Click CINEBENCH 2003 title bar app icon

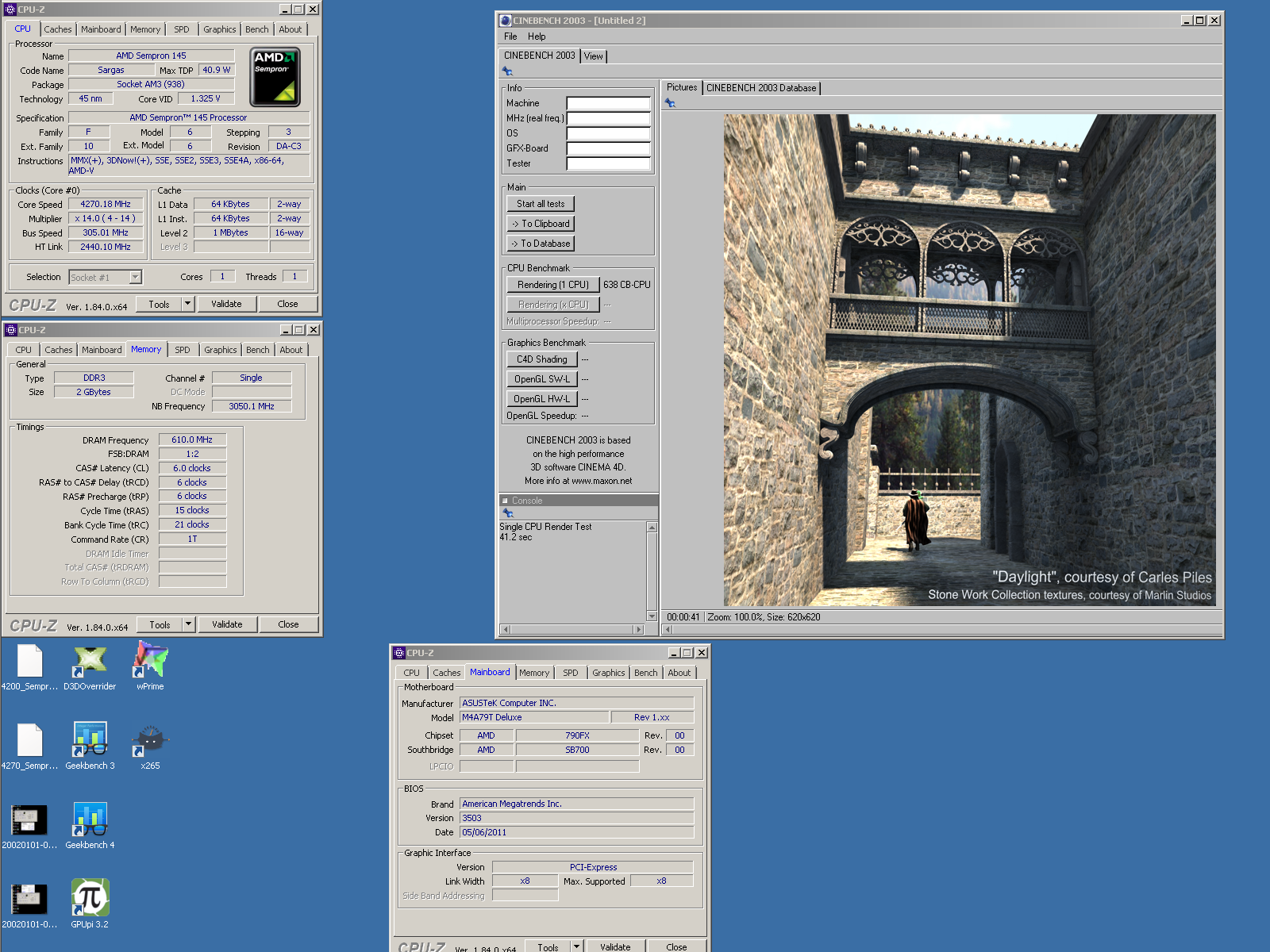[506, 21]
